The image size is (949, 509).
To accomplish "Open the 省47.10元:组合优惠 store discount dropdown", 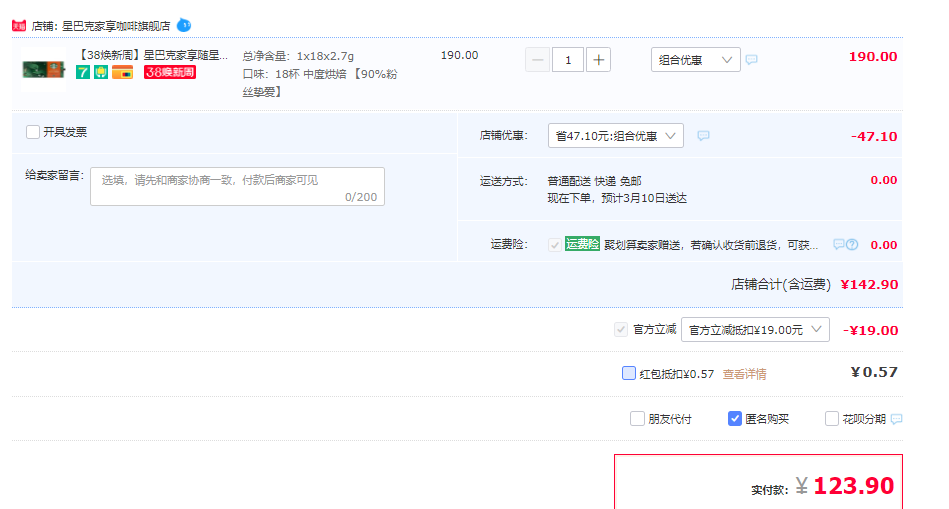I will pyautogui.click(x=616, y=136).
